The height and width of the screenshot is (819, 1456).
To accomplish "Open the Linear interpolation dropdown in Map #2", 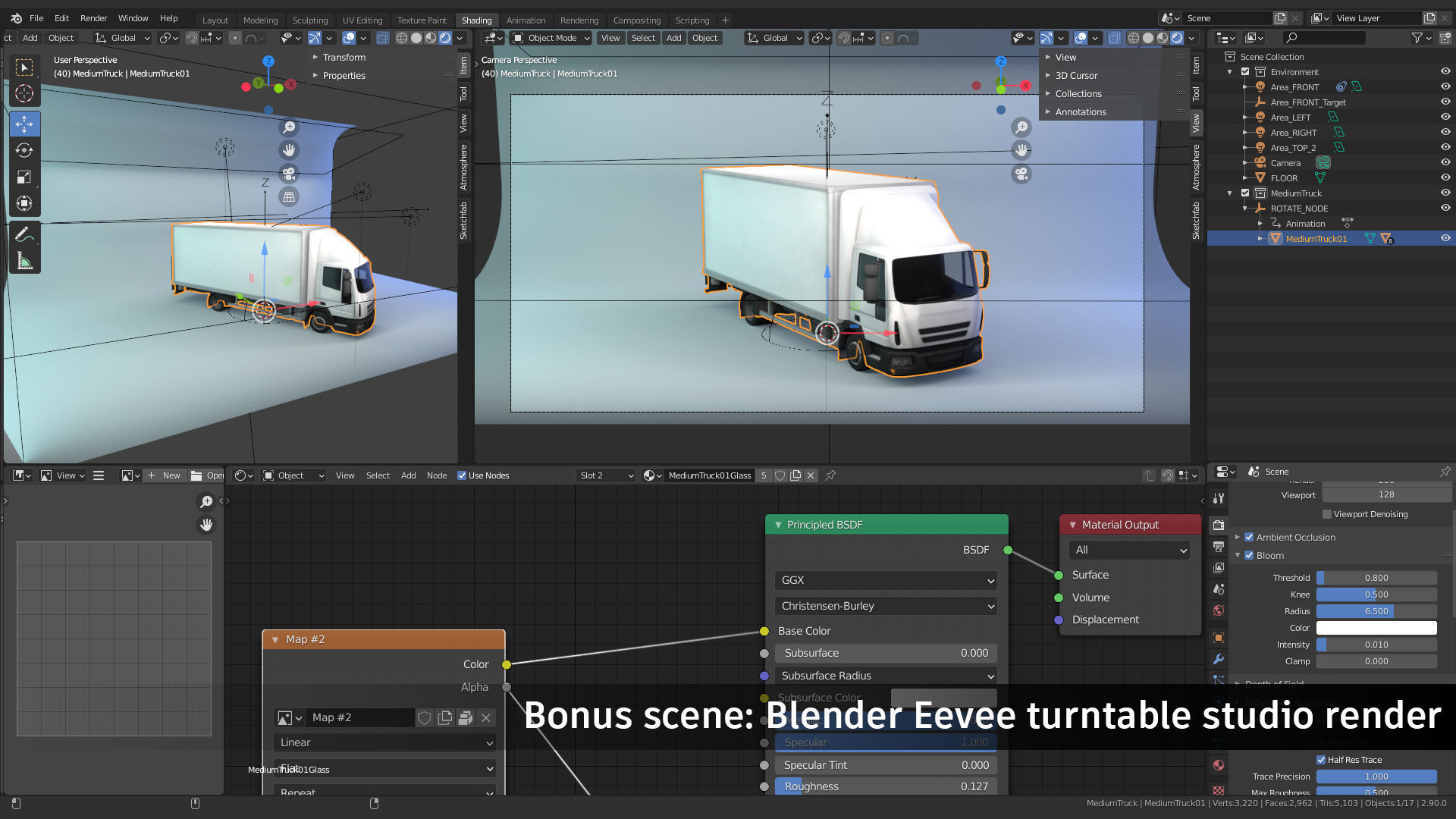I will (384, 742).
